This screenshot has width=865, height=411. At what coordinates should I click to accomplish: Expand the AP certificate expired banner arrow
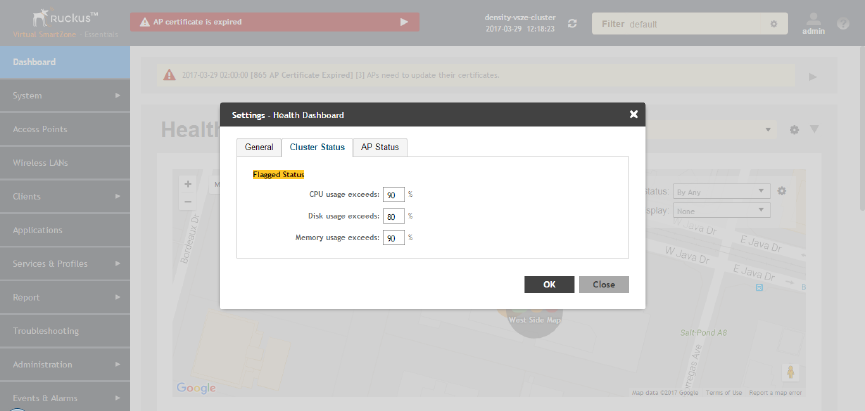pos(404,22)
